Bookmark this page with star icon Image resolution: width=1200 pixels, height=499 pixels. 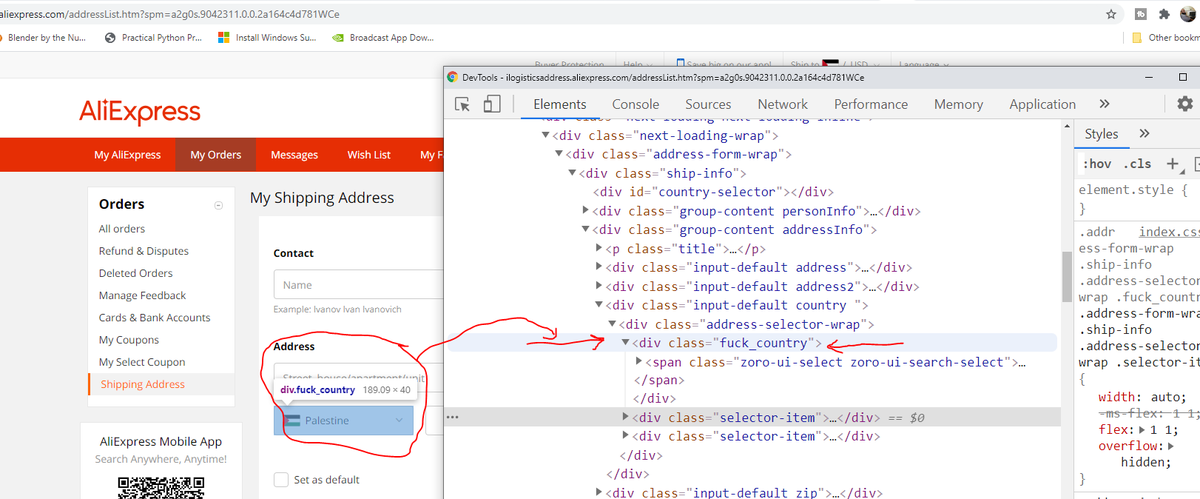[1111, 14]
